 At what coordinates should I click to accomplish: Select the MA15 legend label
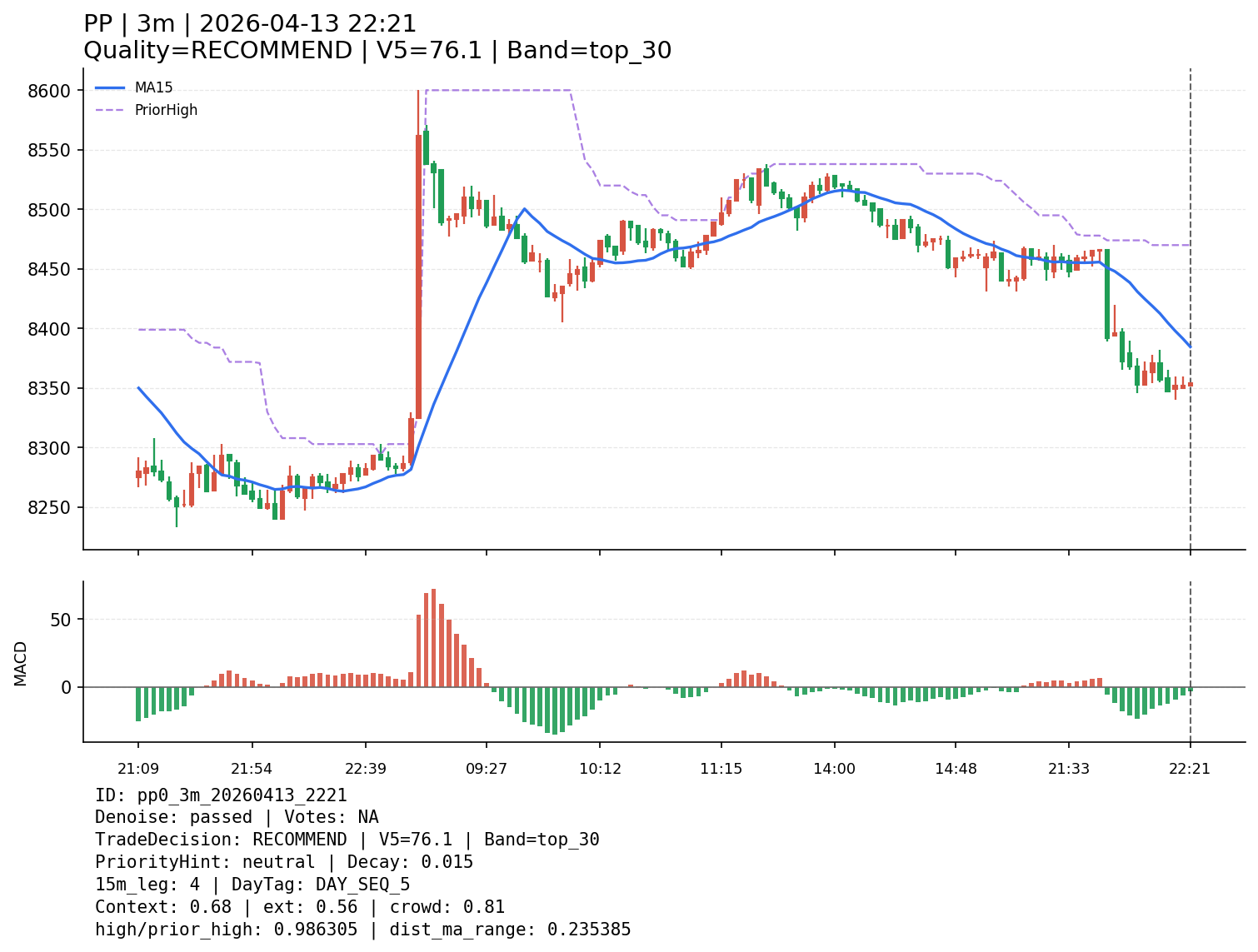coord(154,87)
